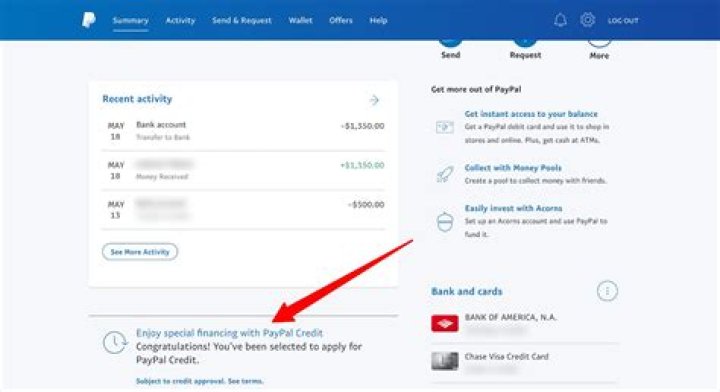This screenshot has height=392, width=720.
Task: Open the Offers tab
Action: (x=341, y=20)
